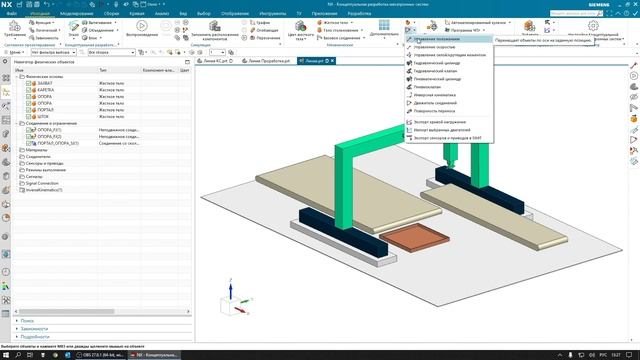640x360 pixels.
Task: Click the settings gear icon in ribbon
Action: coord(593,26)
